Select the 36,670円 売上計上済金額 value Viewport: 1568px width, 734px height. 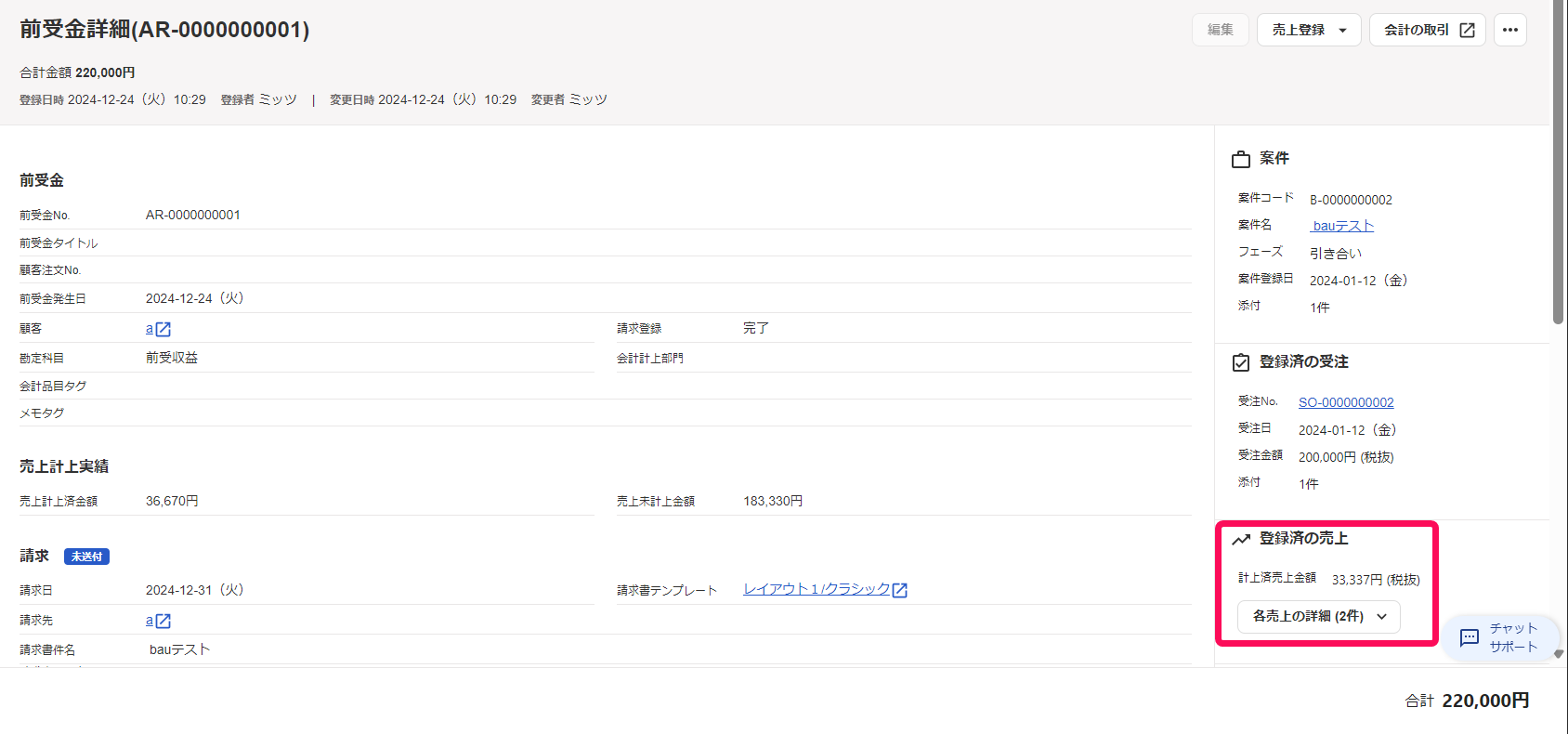pos(172,501)
